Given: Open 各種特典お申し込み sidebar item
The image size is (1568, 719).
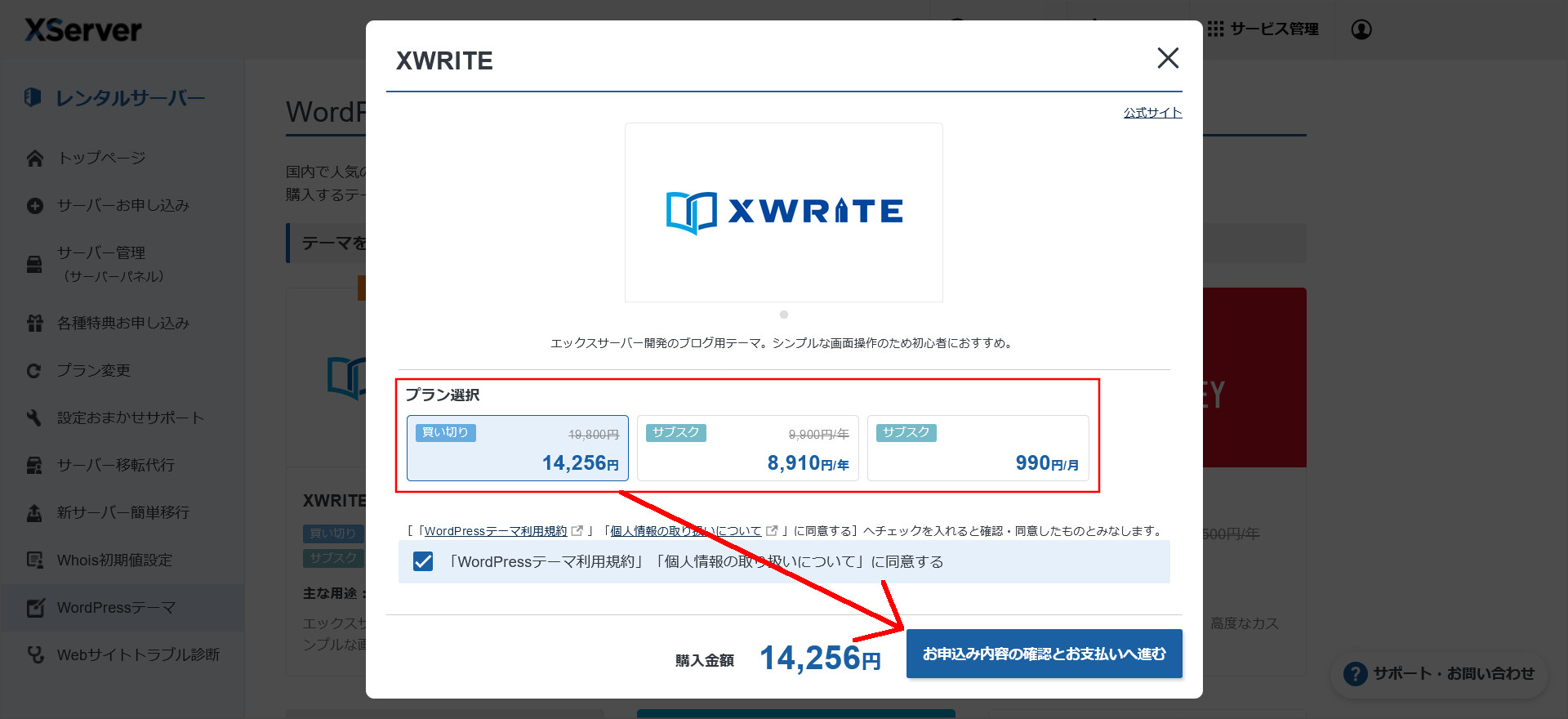Looking at the screenshot, I should [x=123, y=323].
